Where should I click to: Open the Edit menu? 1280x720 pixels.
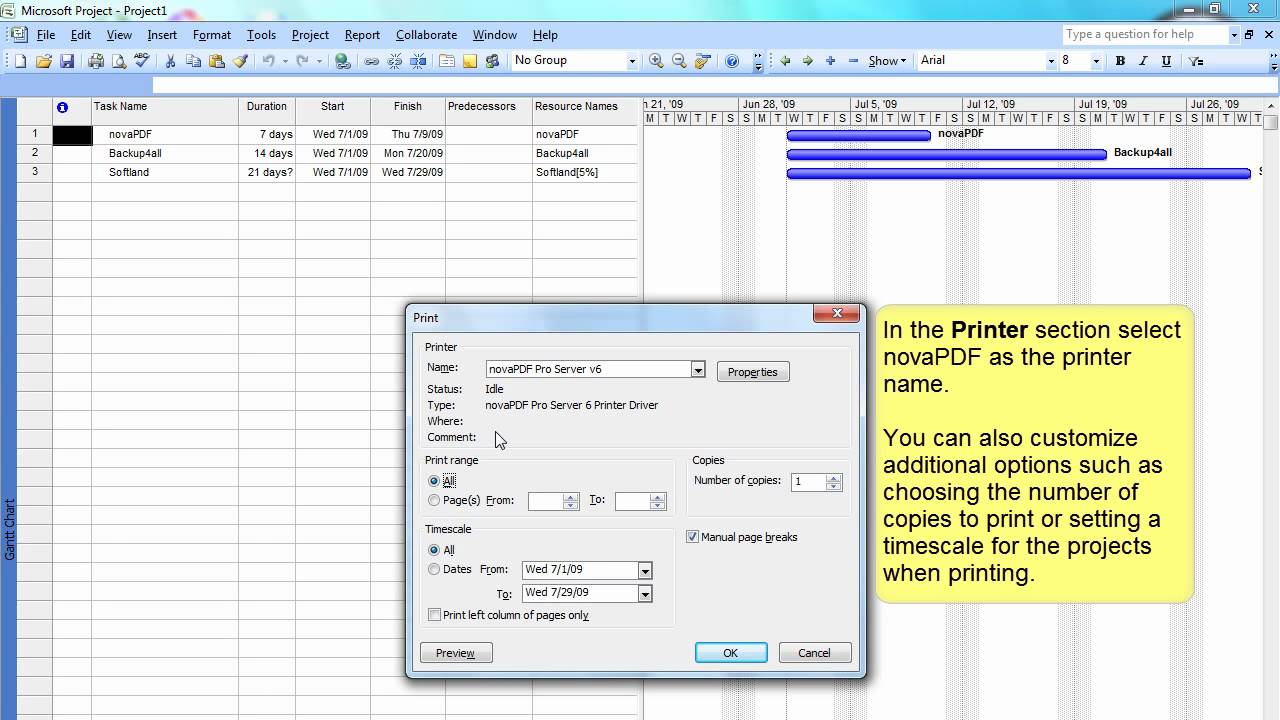(x=81, y=35)
